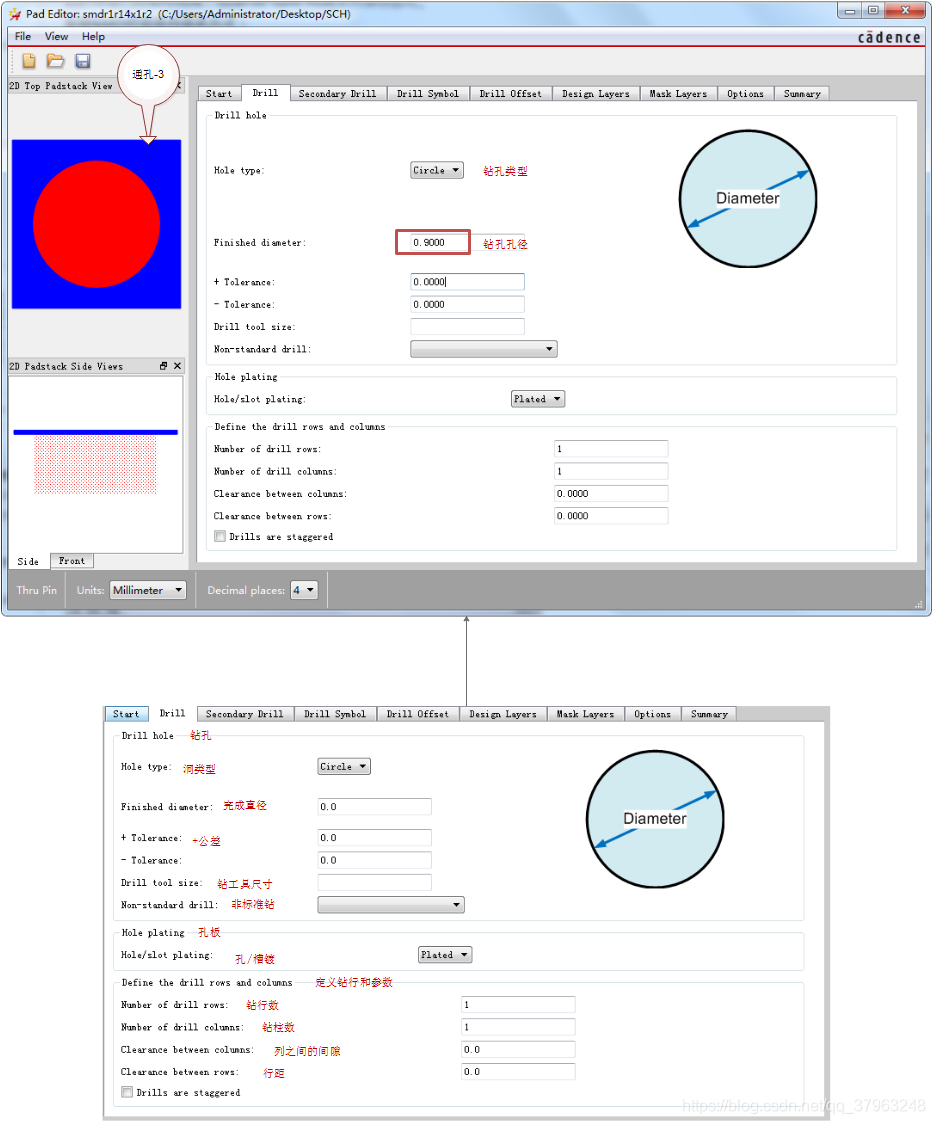Click the empty Drill tool size field in Pad Editor
The image size is (935, 1124).
[468, 327]
